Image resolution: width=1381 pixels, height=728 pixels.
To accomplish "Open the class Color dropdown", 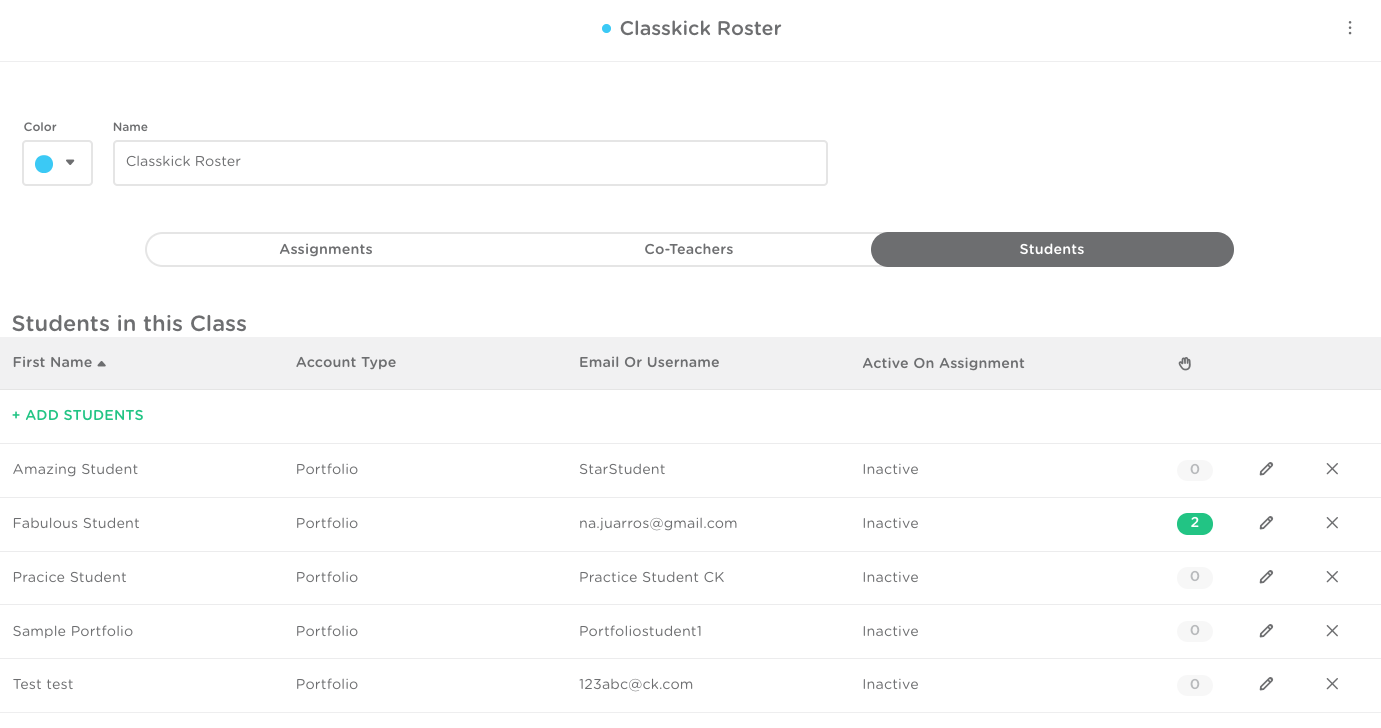I will click(x=58, y=163).
